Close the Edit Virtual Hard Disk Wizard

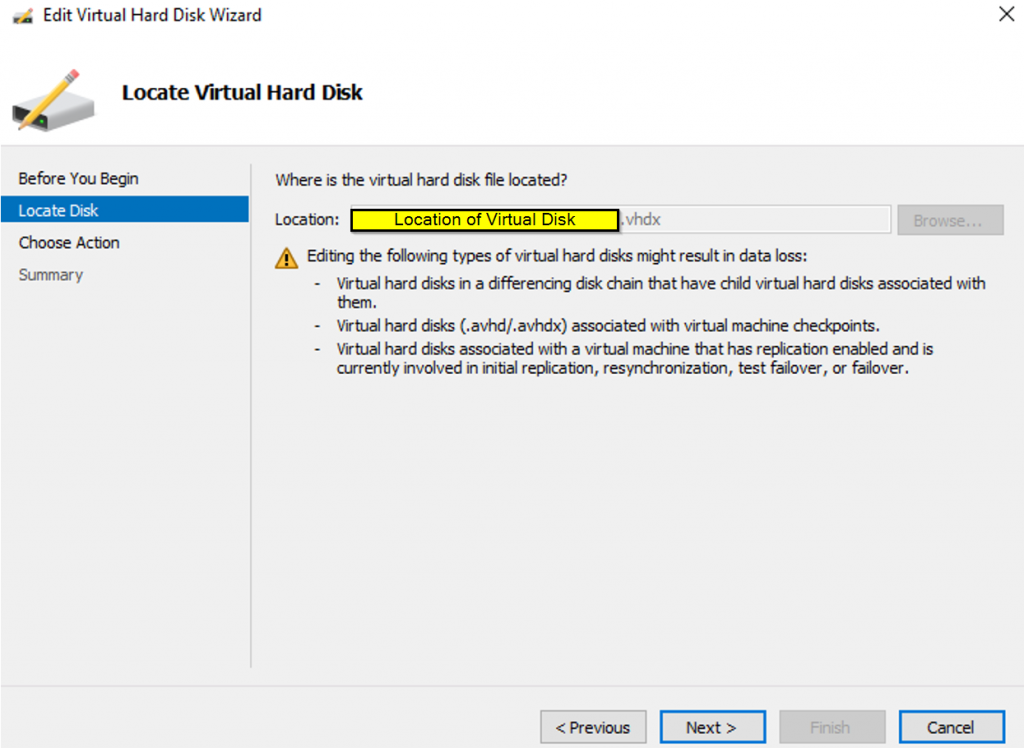coord(1005,15)
